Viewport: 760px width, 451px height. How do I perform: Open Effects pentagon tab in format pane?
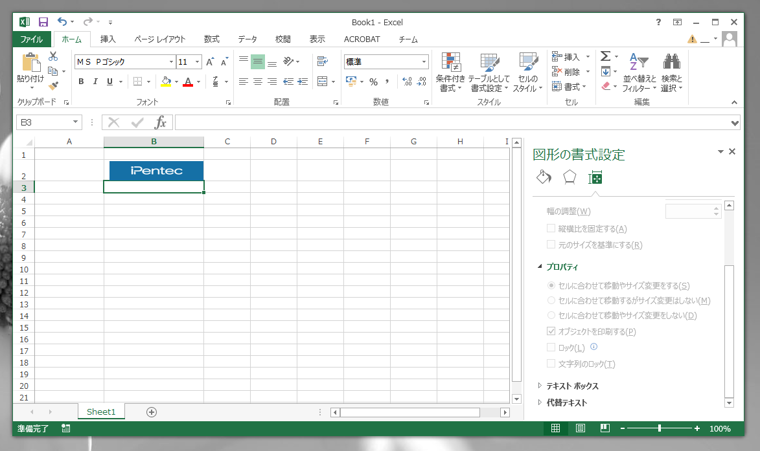[570, 177]
